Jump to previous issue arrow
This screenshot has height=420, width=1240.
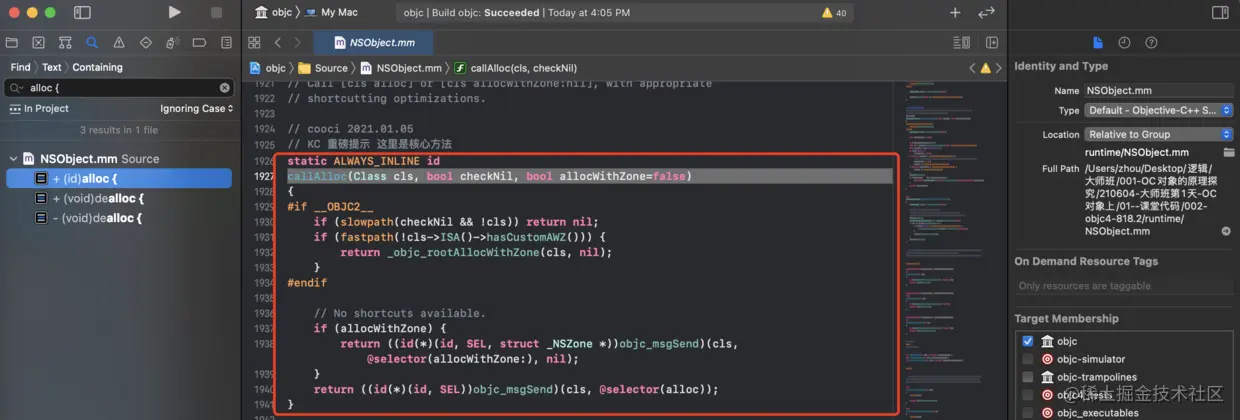click(972, 68)
